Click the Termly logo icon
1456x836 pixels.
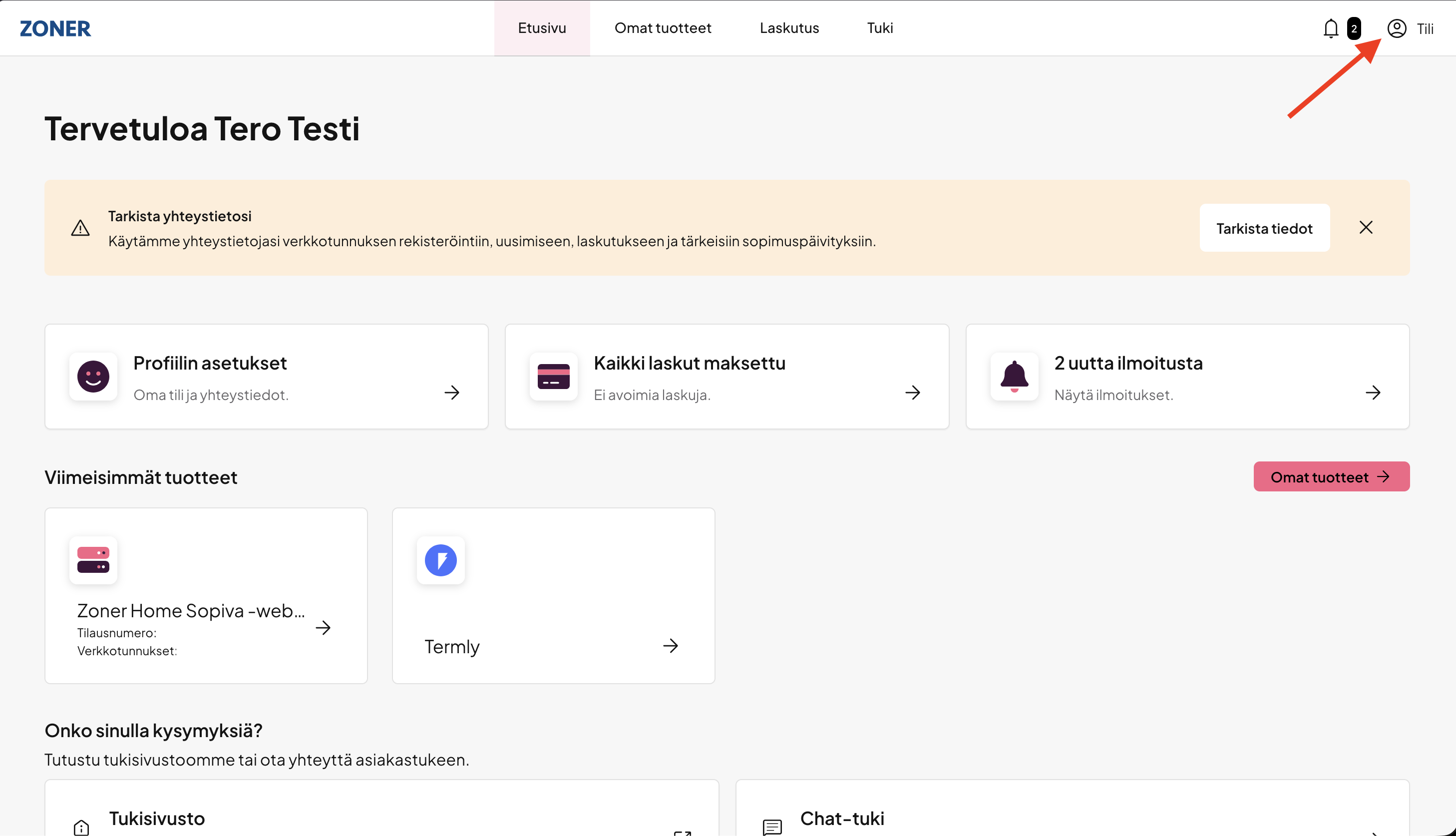(441, 560)
